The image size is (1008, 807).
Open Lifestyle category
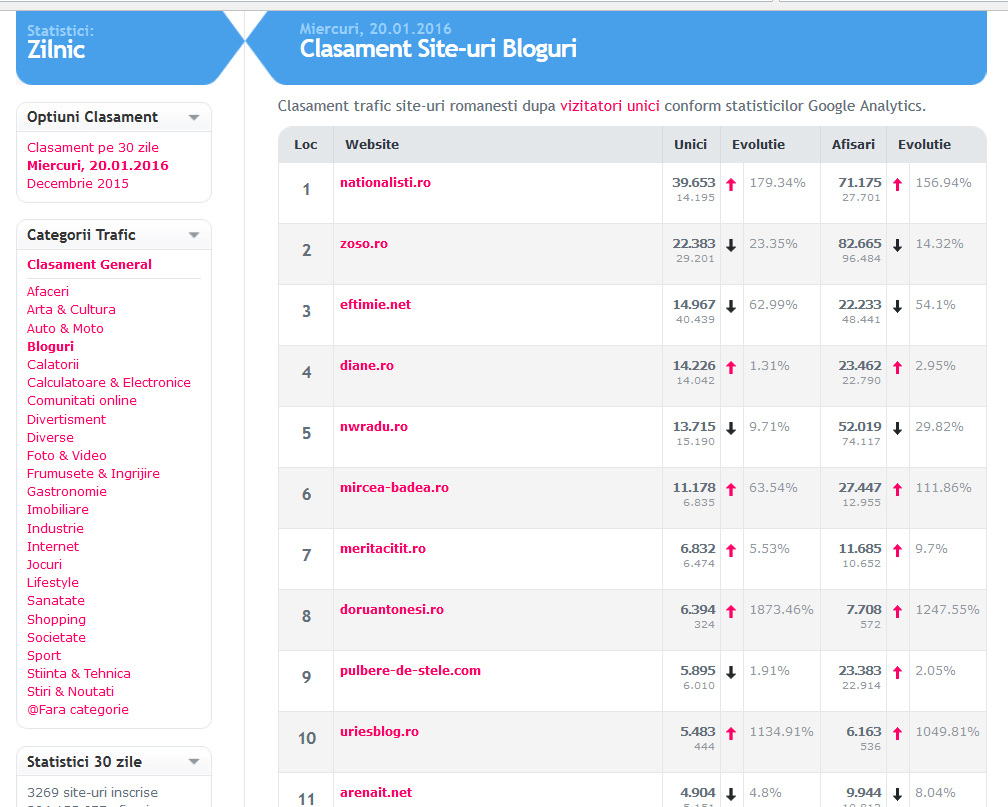(53, 583)
